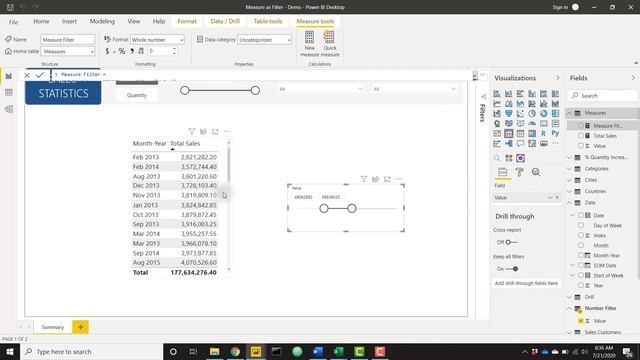The width and height of the screenshot is (640, 360).
Task: Click the top range slider left handle
Action: (x=184, y=91)
